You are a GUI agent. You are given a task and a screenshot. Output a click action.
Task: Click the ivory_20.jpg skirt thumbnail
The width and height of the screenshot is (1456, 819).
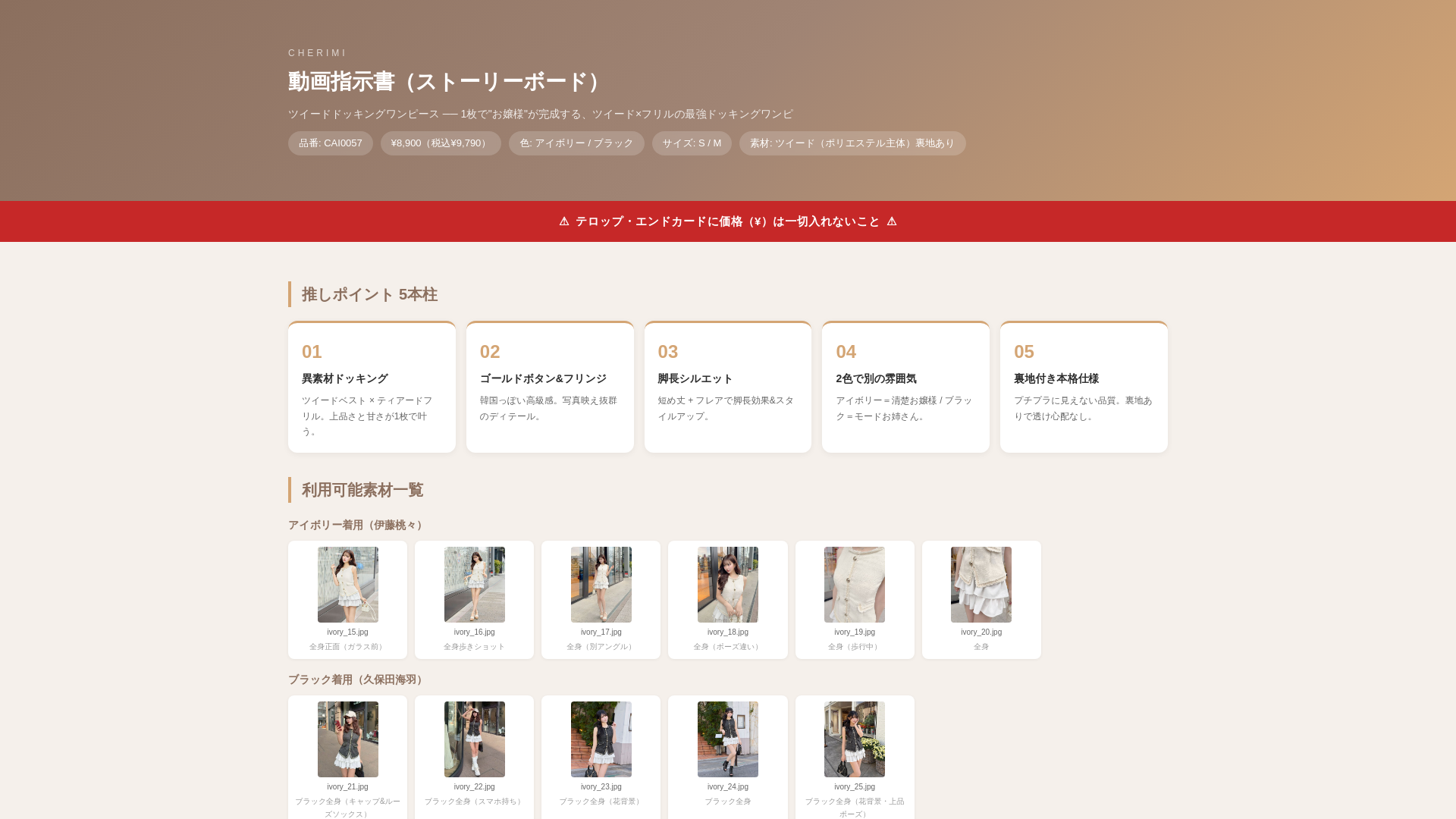point(981,585)
